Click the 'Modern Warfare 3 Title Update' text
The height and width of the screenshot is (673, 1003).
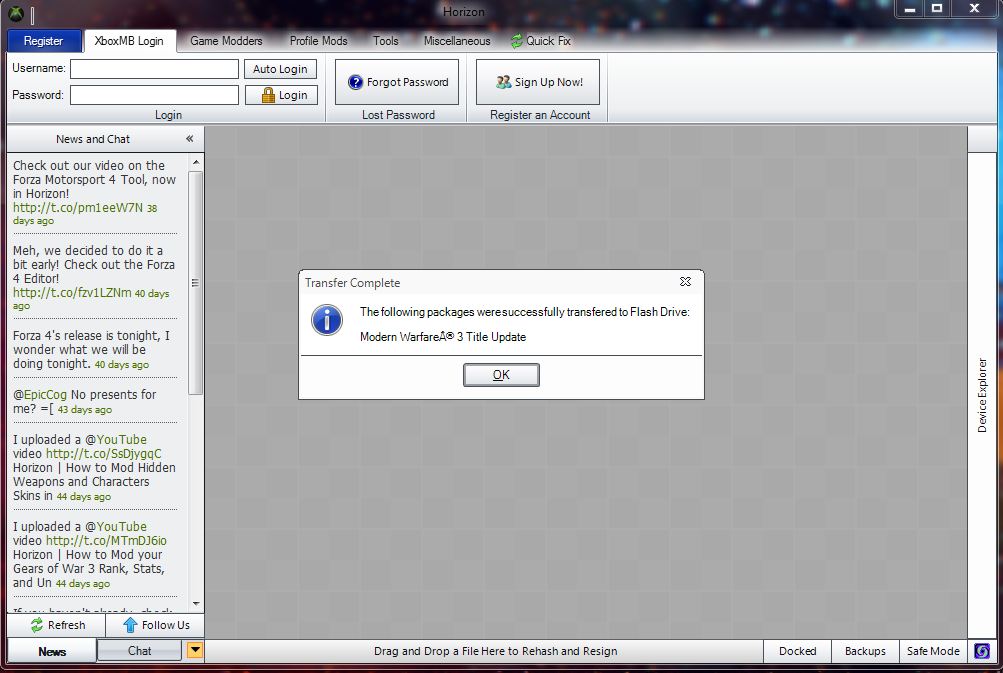pyautogui.click(x=443, y=336)
